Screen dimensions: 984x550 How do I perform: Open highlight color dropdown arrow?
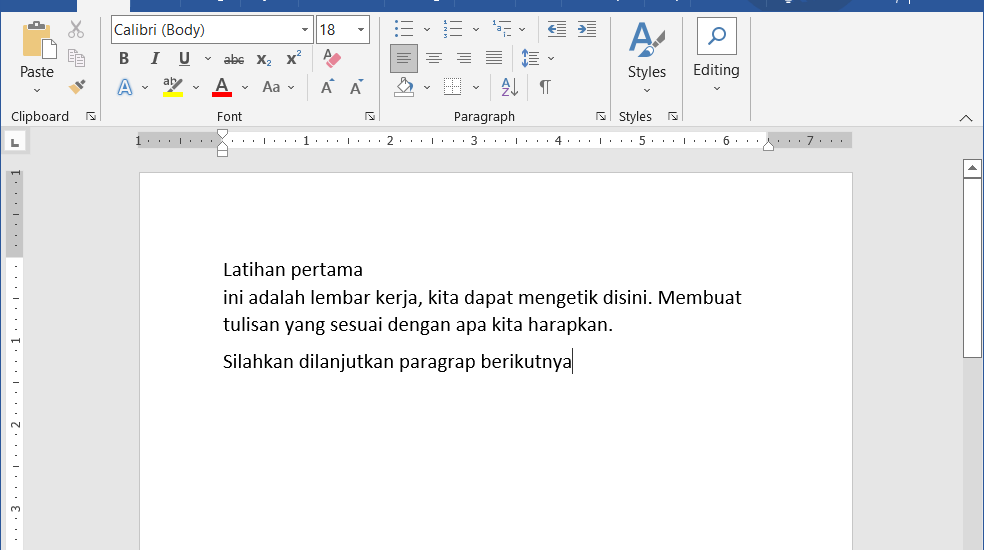pyautogui.click(x=196, y=87)
